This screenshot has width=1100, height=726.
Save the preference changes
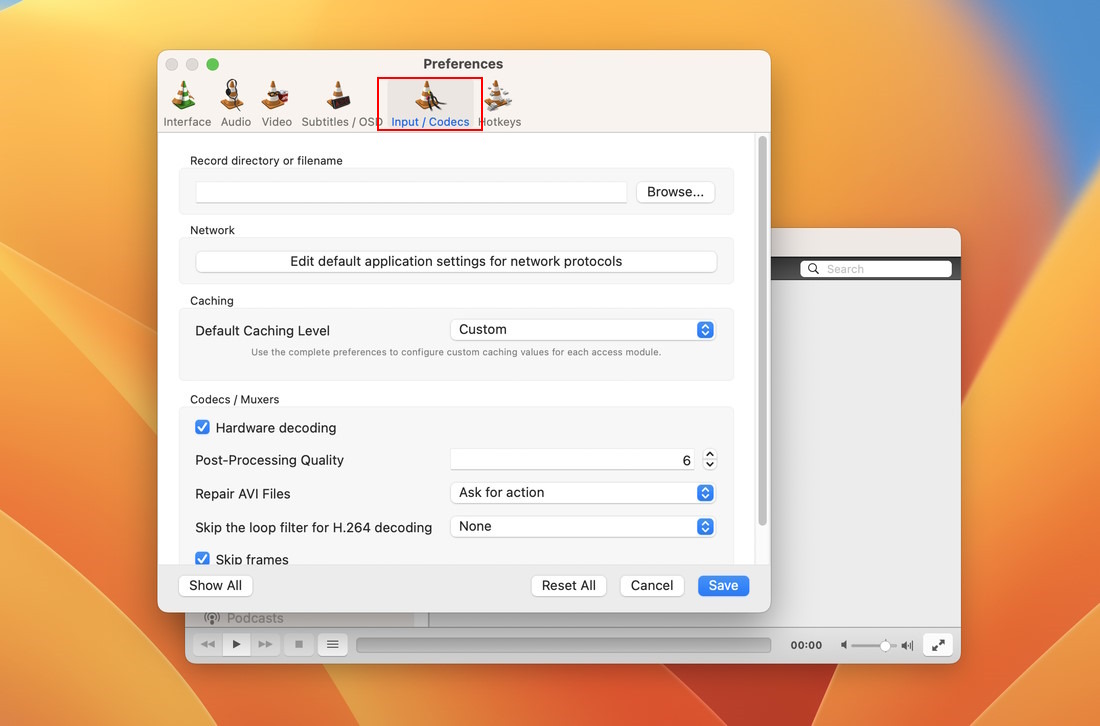723,585
